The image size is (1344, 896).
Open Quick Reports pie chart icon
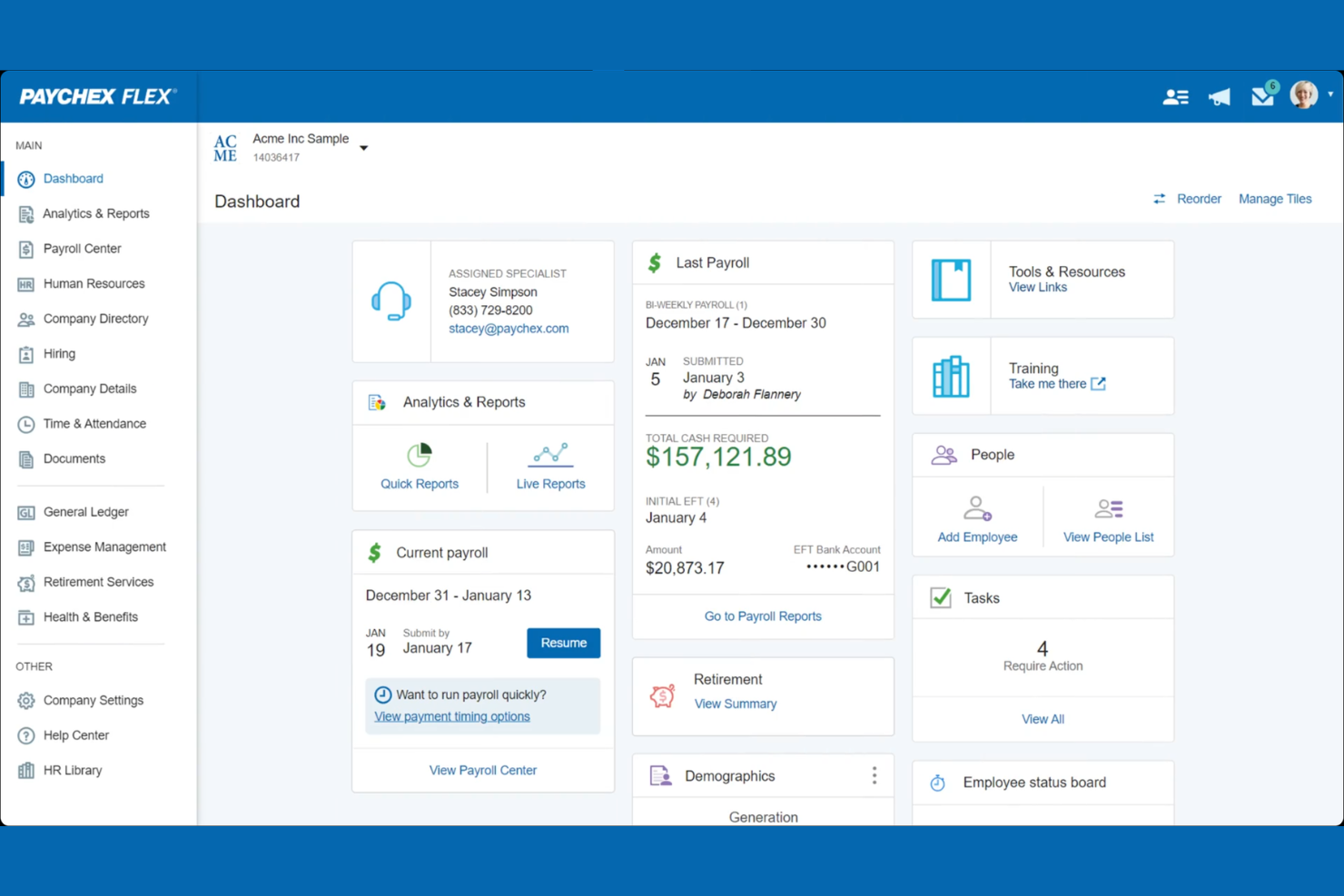420,455
